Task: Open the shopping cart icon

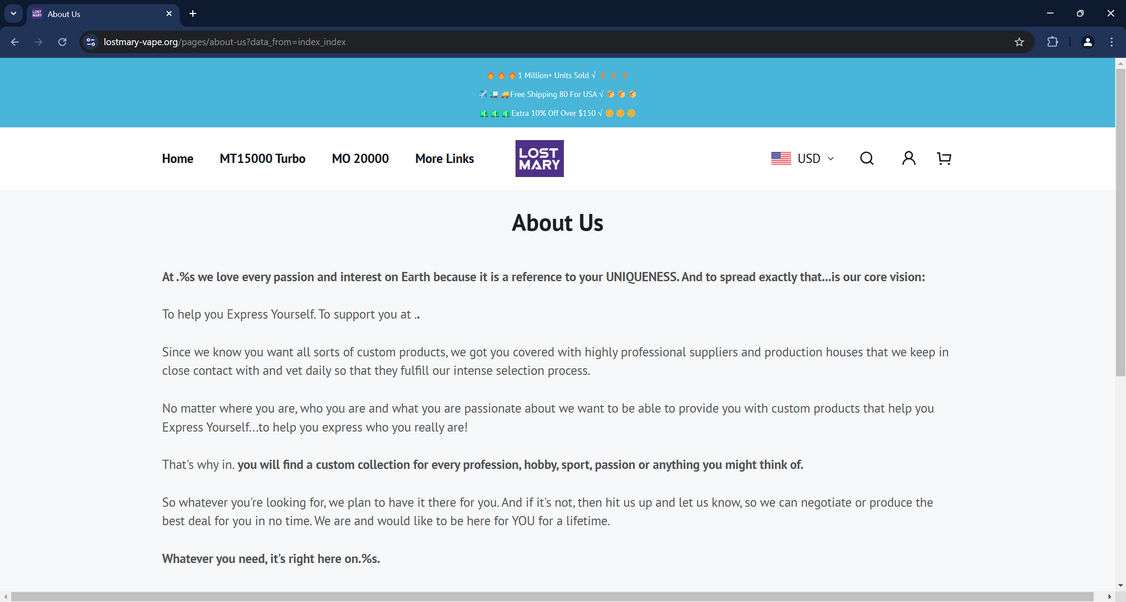Action: tap(944, 158)
